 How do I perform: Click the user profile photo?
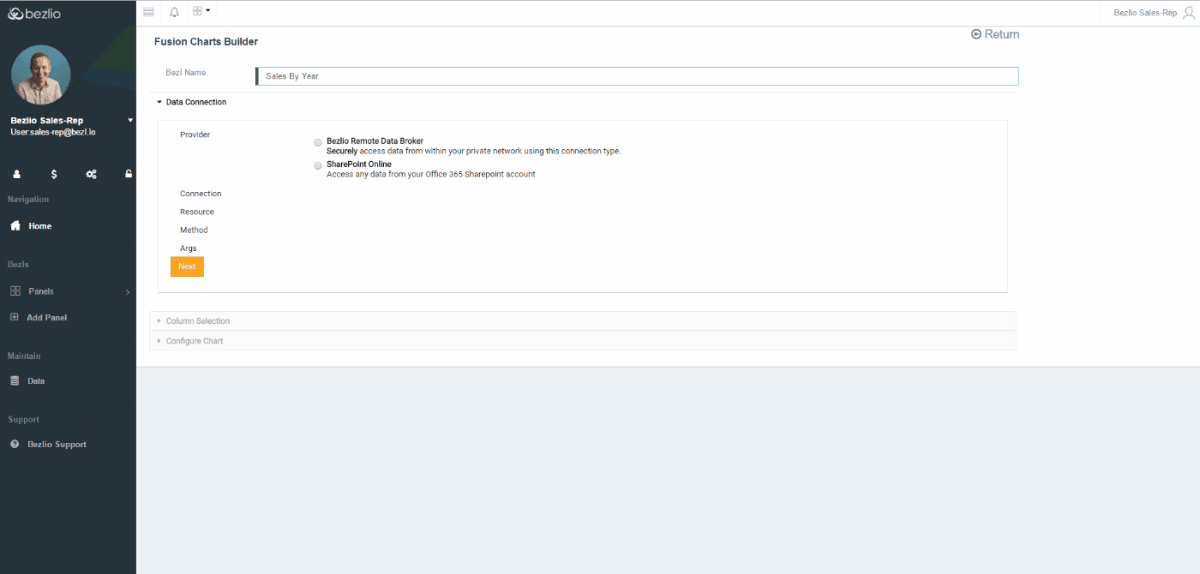click(x=41, y=75)
